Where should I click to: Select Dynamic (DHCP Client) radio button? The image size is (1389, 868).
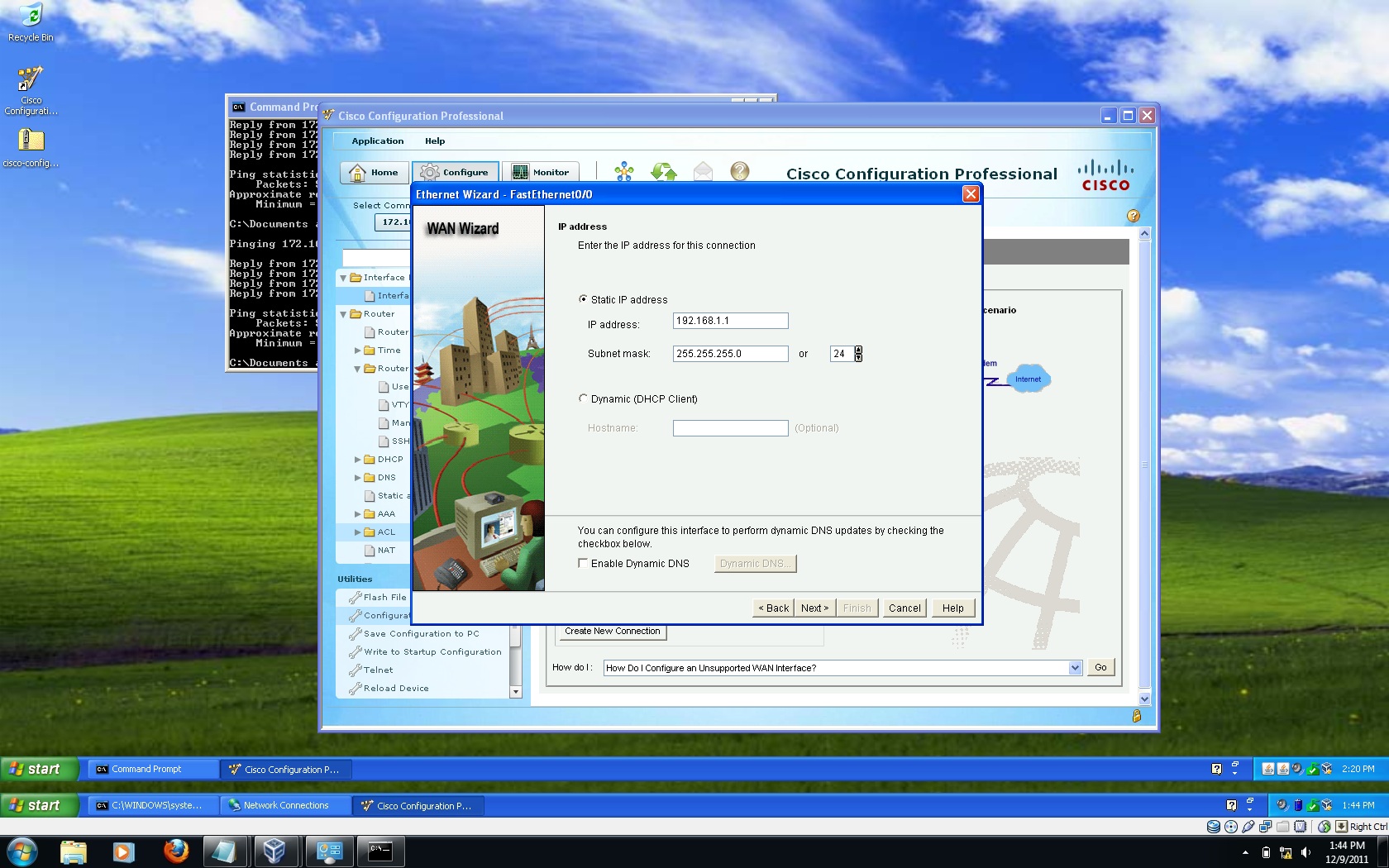click(584, 398)
